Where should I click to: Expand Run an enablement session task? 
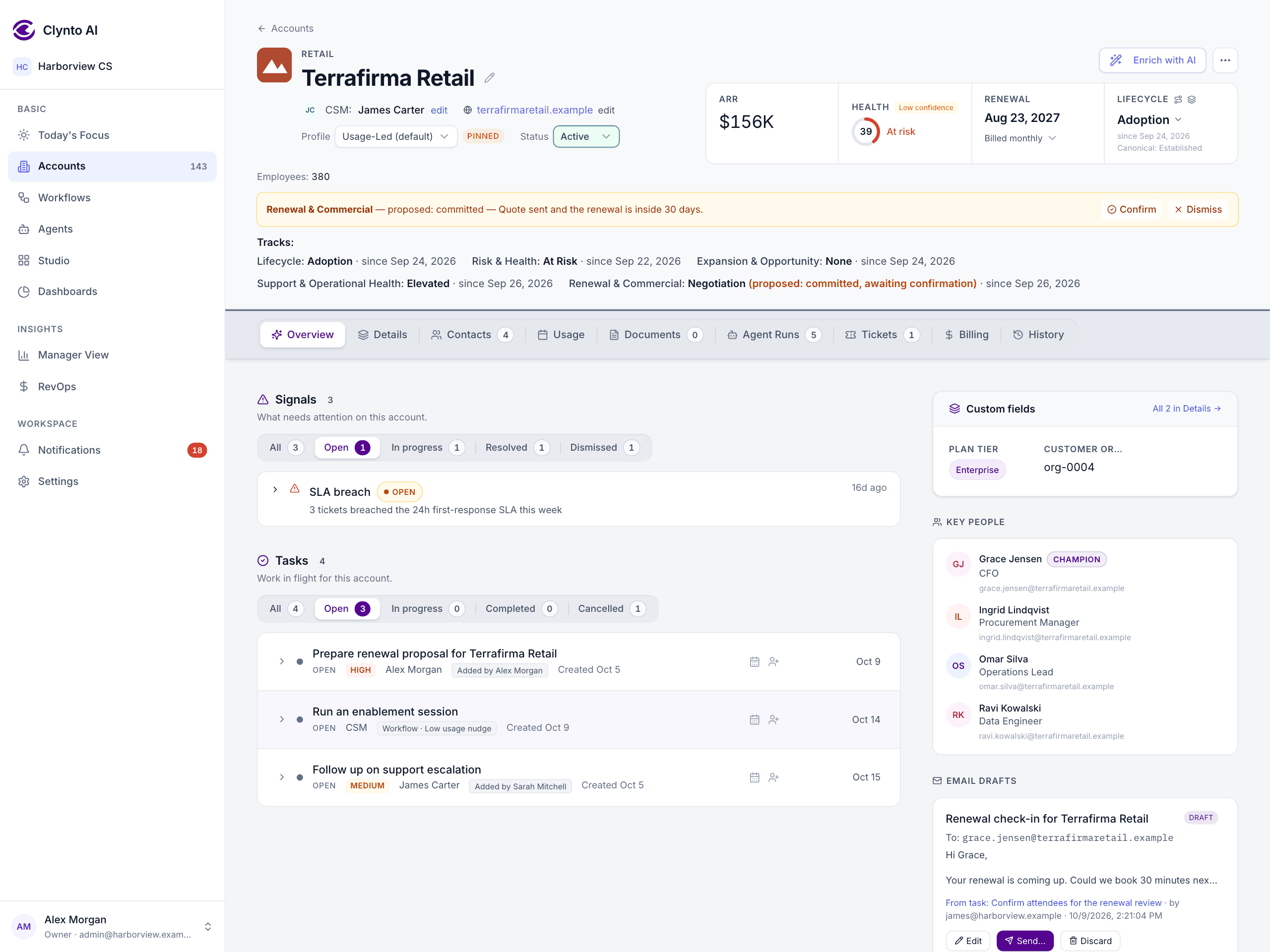[x=281, y=719]
